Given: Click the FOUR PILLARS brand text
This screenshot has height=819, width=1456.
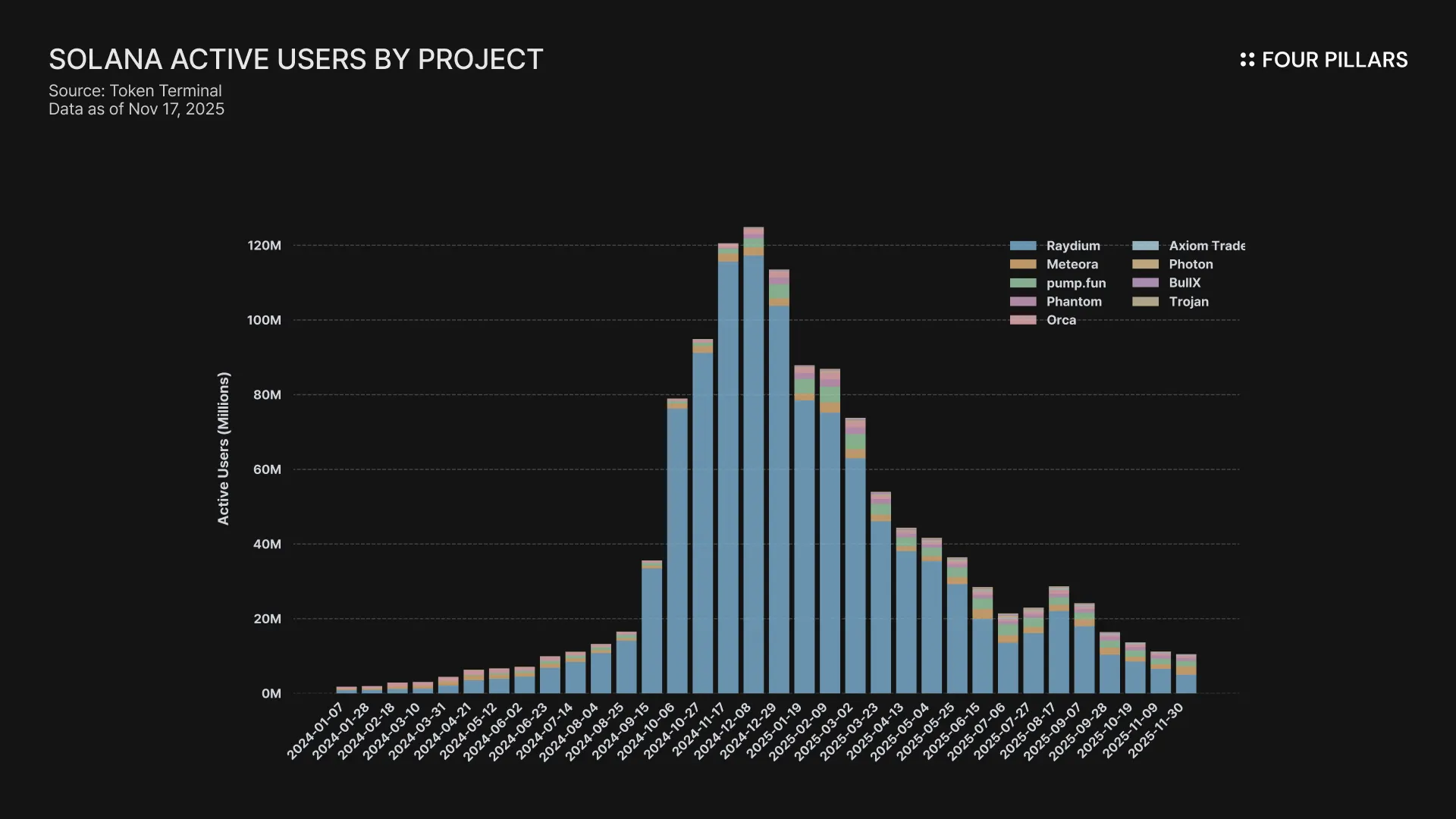Looking at the screenshot, I should [x=1334, y=60].
